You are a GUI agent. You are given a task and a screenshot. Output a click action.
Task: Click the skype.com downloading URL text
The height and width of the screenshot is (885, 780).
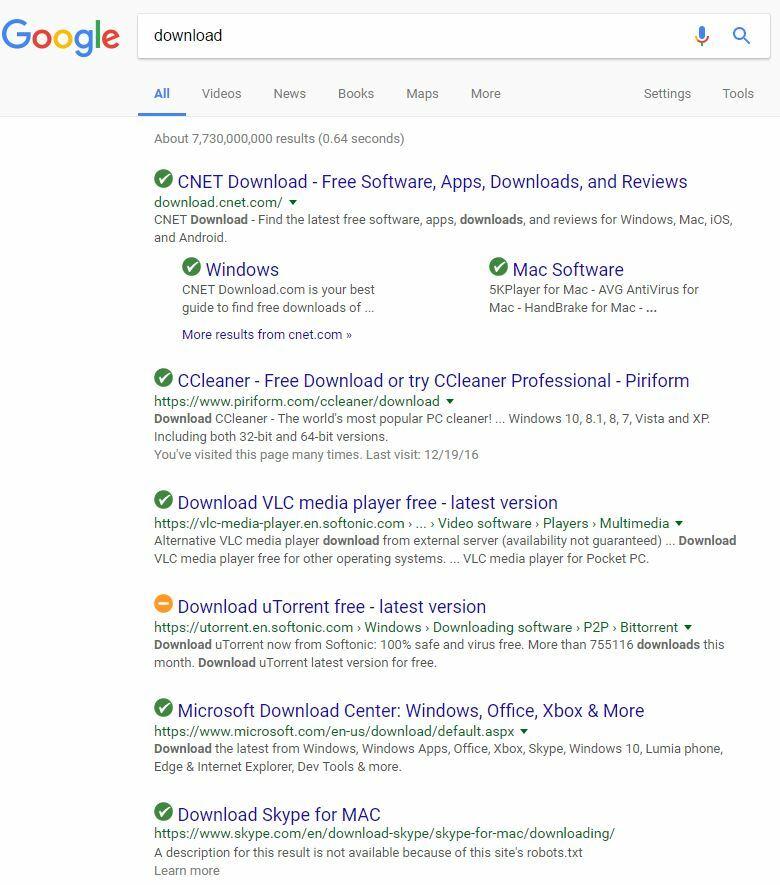(384, 834)
